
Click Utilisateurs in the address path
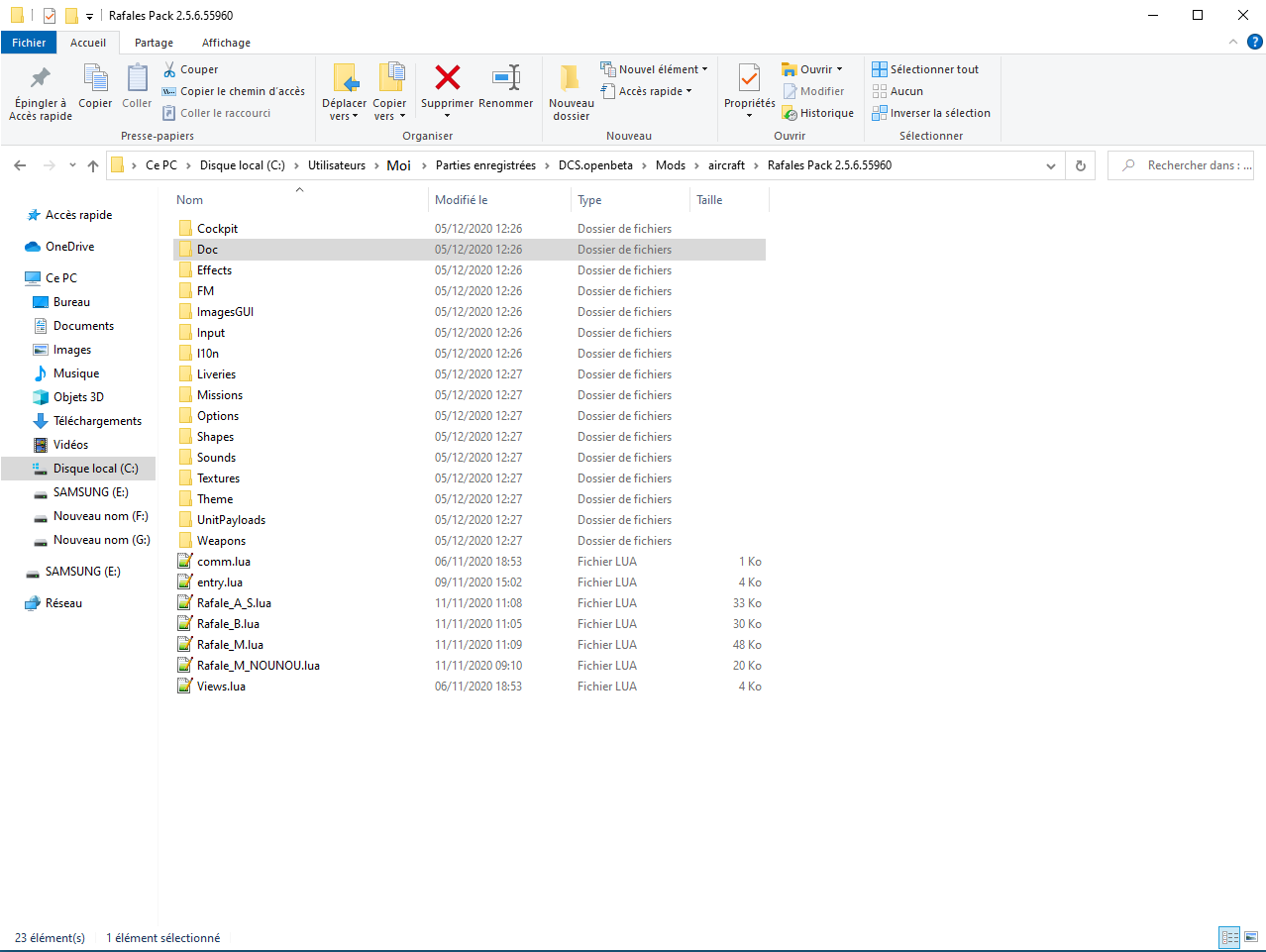(337, 165)
